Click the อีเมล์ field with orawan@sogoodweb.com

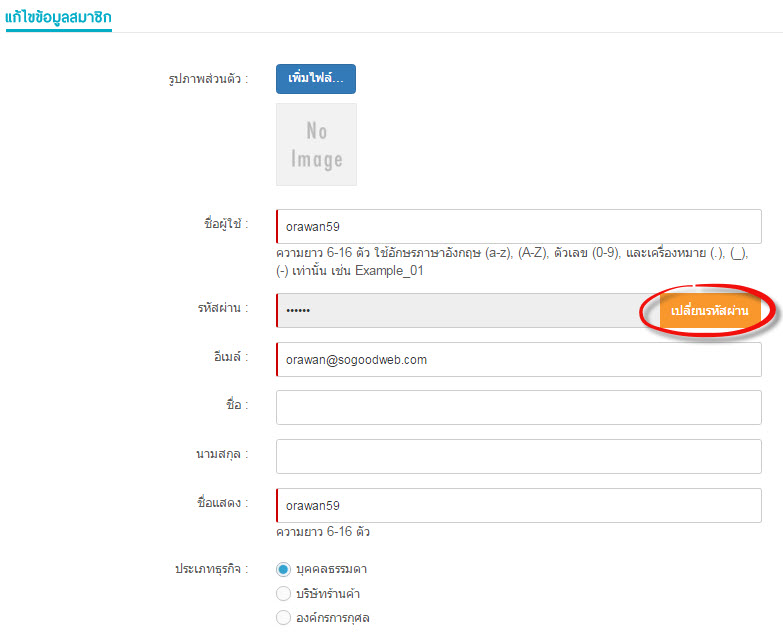[x=519, y=359]
